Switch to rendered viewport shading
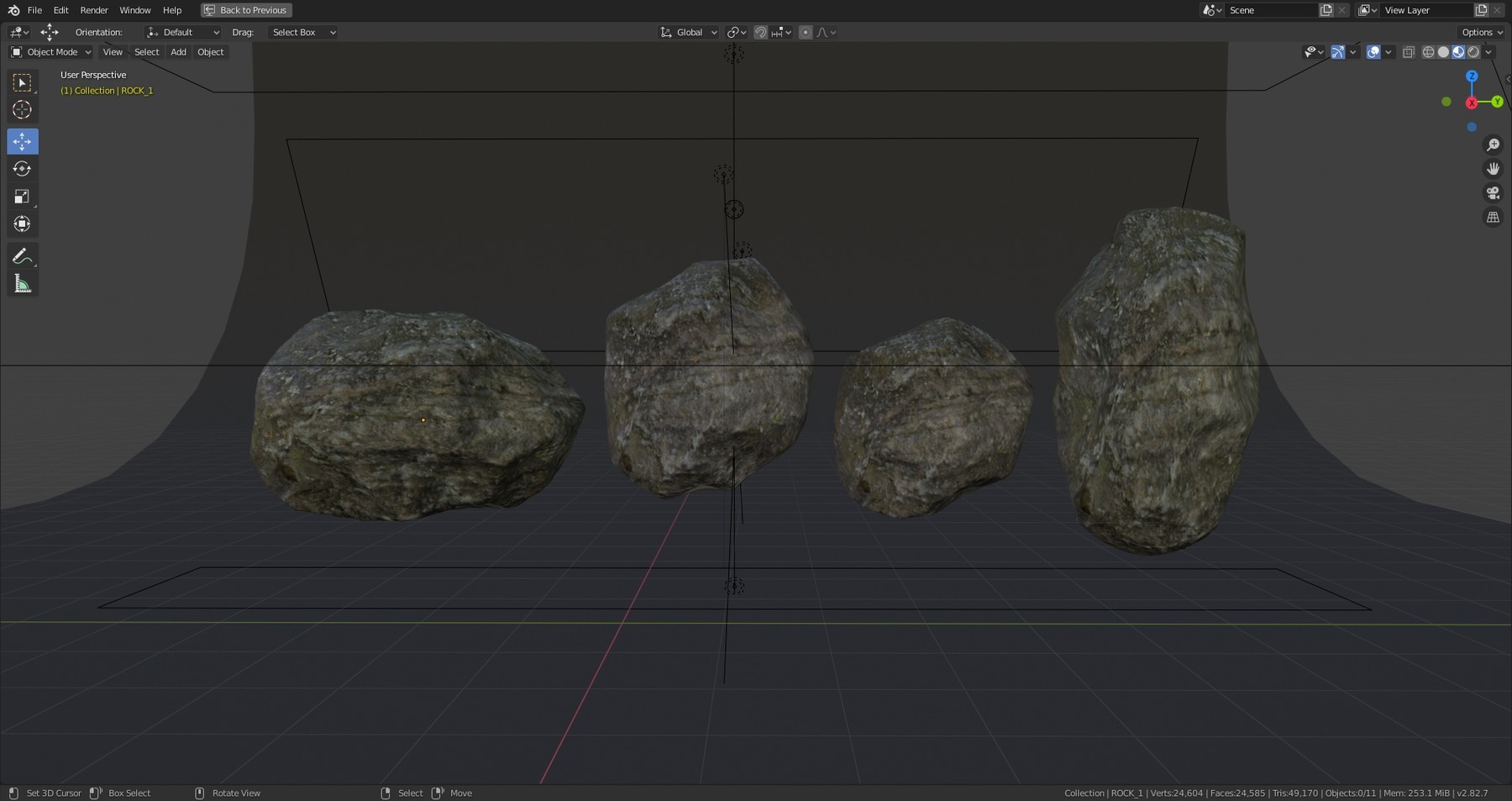Screen dimensions: 1512x801 click(x=1473, y=51)
